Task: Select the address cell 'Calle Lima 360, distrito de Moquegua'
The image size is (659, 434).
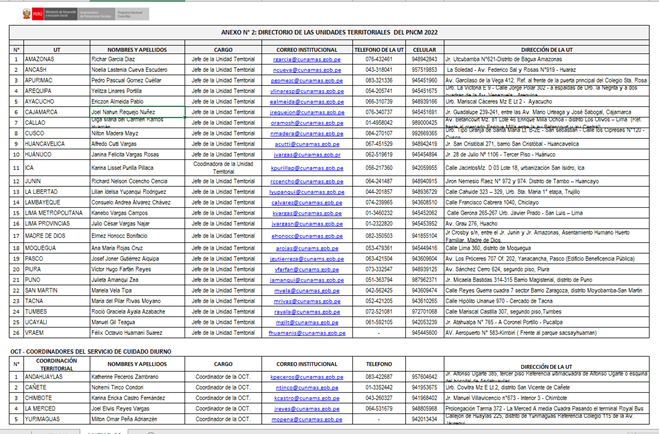Action: click(x=547, y=248)
